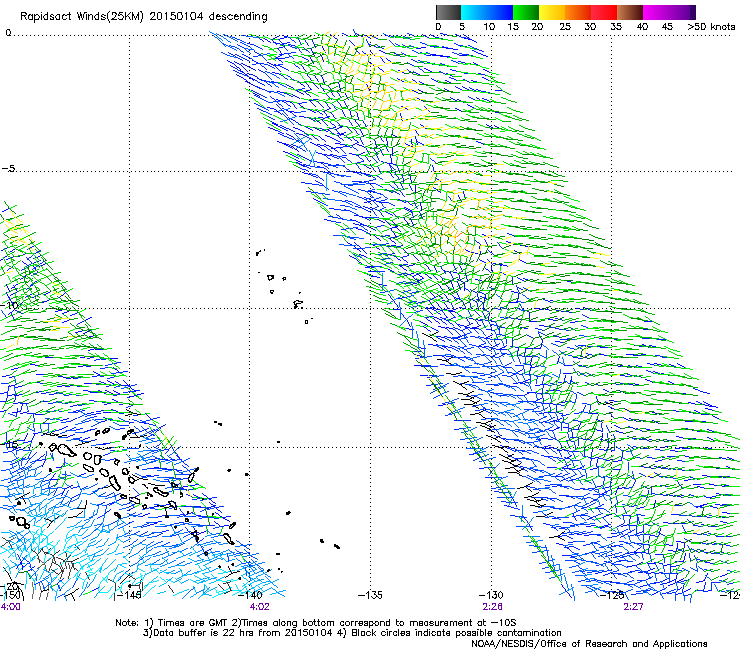This screenshot has height=650, width=740.
Task: Click the '>50 knots' legend label
Action: click(711, 27)
